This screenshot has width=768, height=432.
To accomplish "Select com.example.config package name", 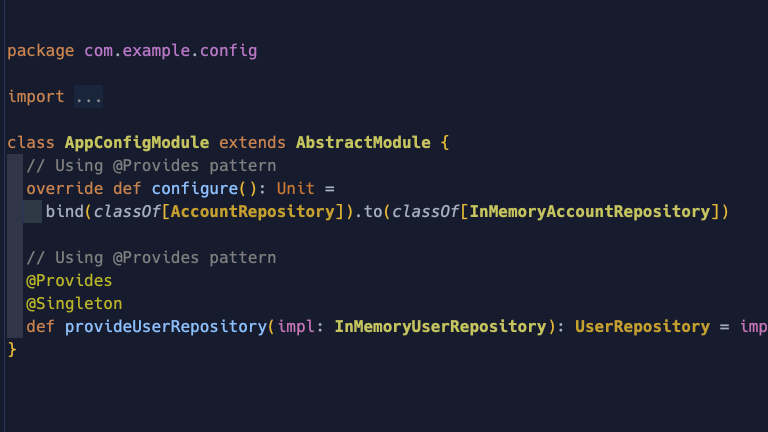I will tap(170, 51).
